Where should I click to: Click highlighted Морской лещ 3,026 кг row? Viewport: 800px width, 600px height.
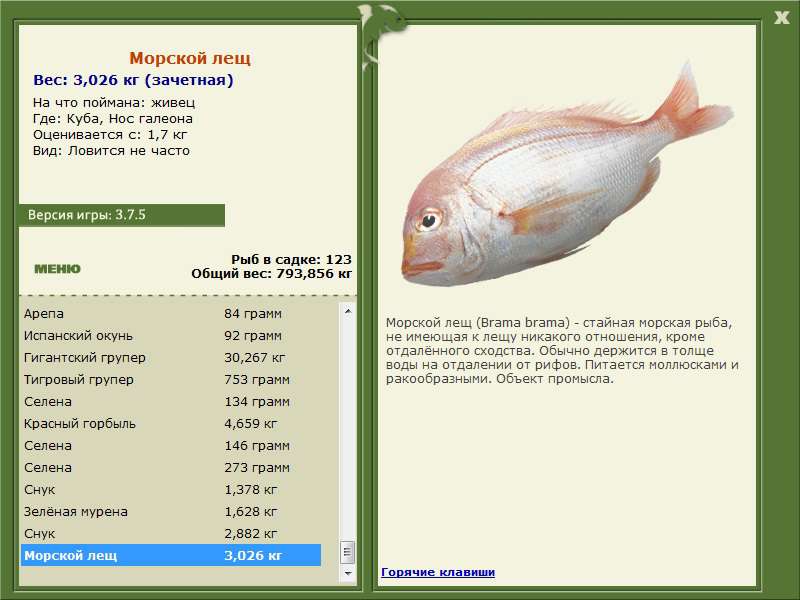pyautogui.click(x=171, y=555)
